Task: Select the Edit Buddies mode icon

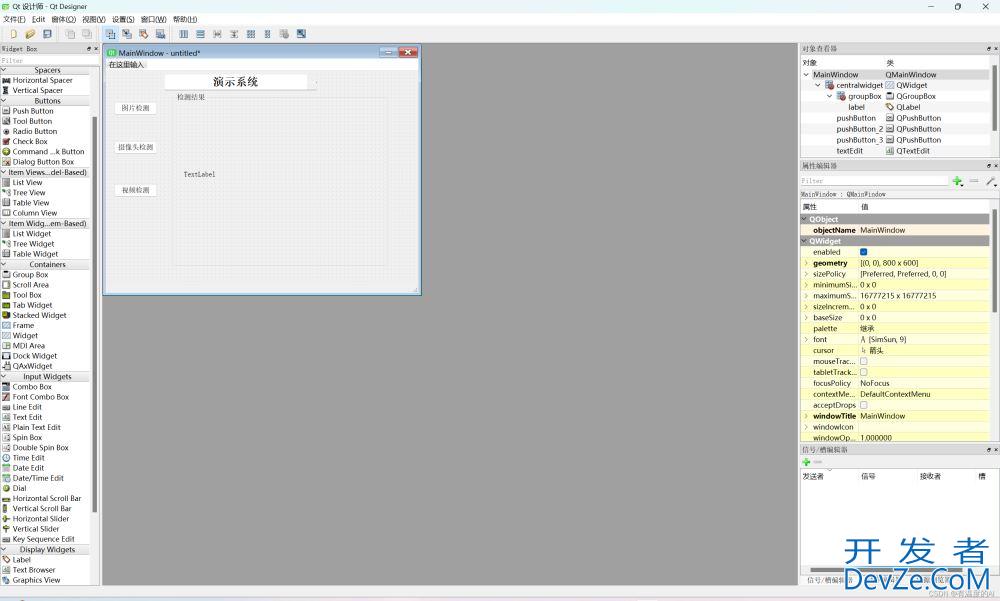Action: point(143,34)
